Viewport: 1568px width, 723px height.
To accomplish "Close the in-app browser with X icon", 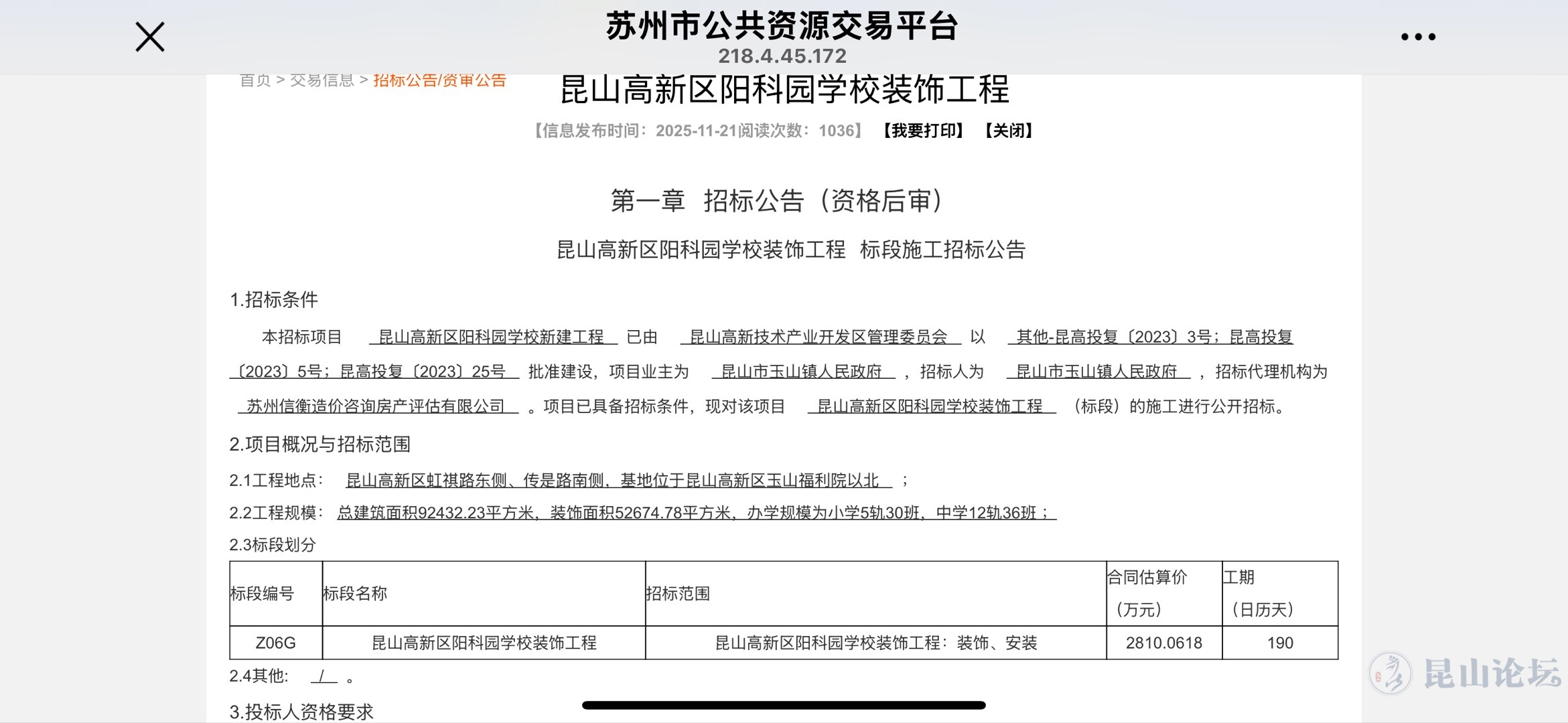I will (149, 37).
